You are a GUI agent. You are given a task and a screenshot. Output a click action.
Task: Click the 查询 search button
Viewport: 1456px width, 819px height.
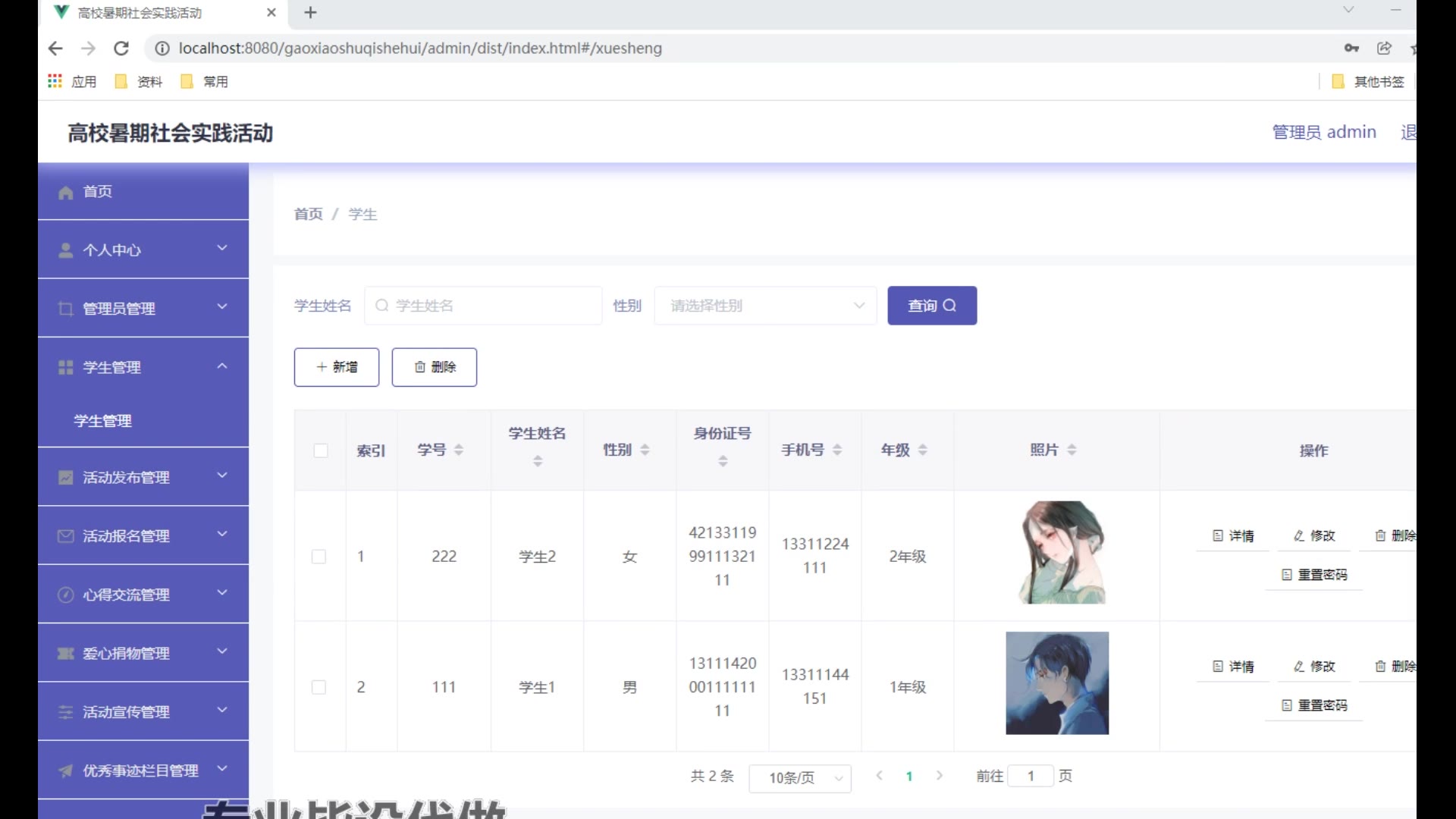932,306
